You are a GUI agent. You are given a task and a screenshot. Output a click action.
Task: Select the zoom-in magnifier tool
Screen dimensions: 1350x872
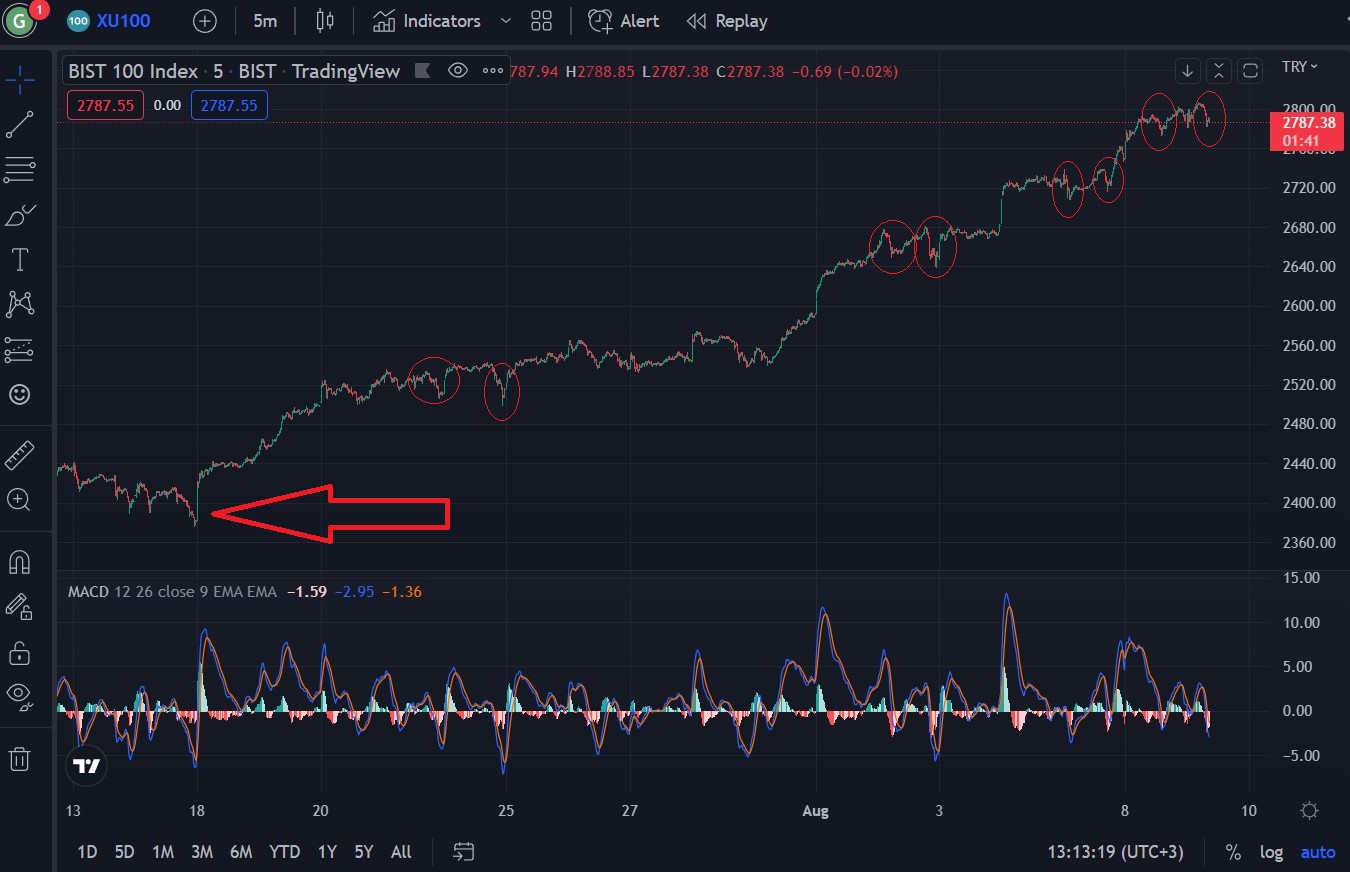[20, 499]
